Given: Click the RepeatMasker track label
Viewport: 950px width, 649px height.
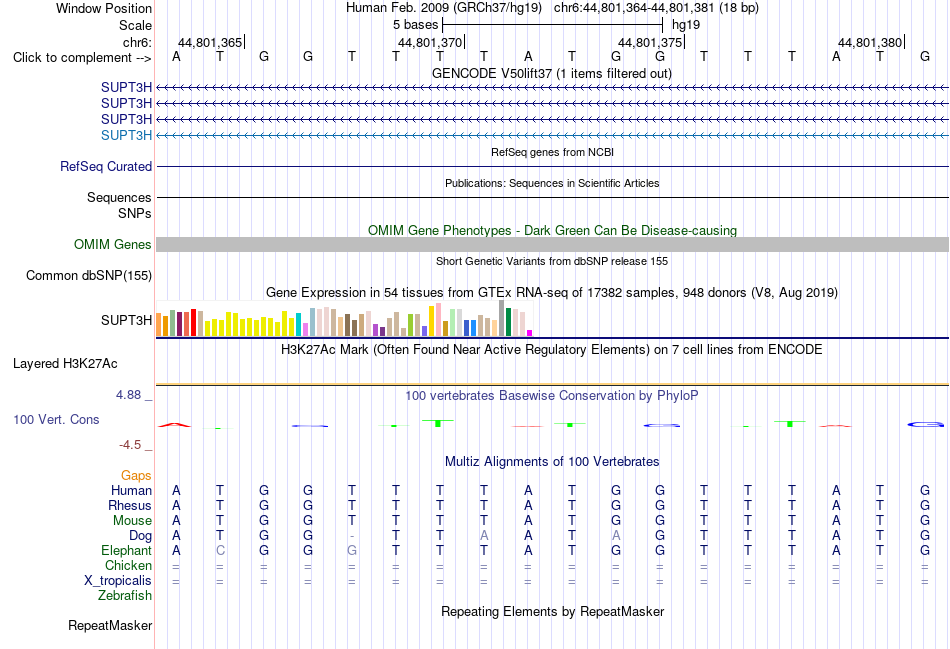Looking at the screenshot, I should 110,625.
